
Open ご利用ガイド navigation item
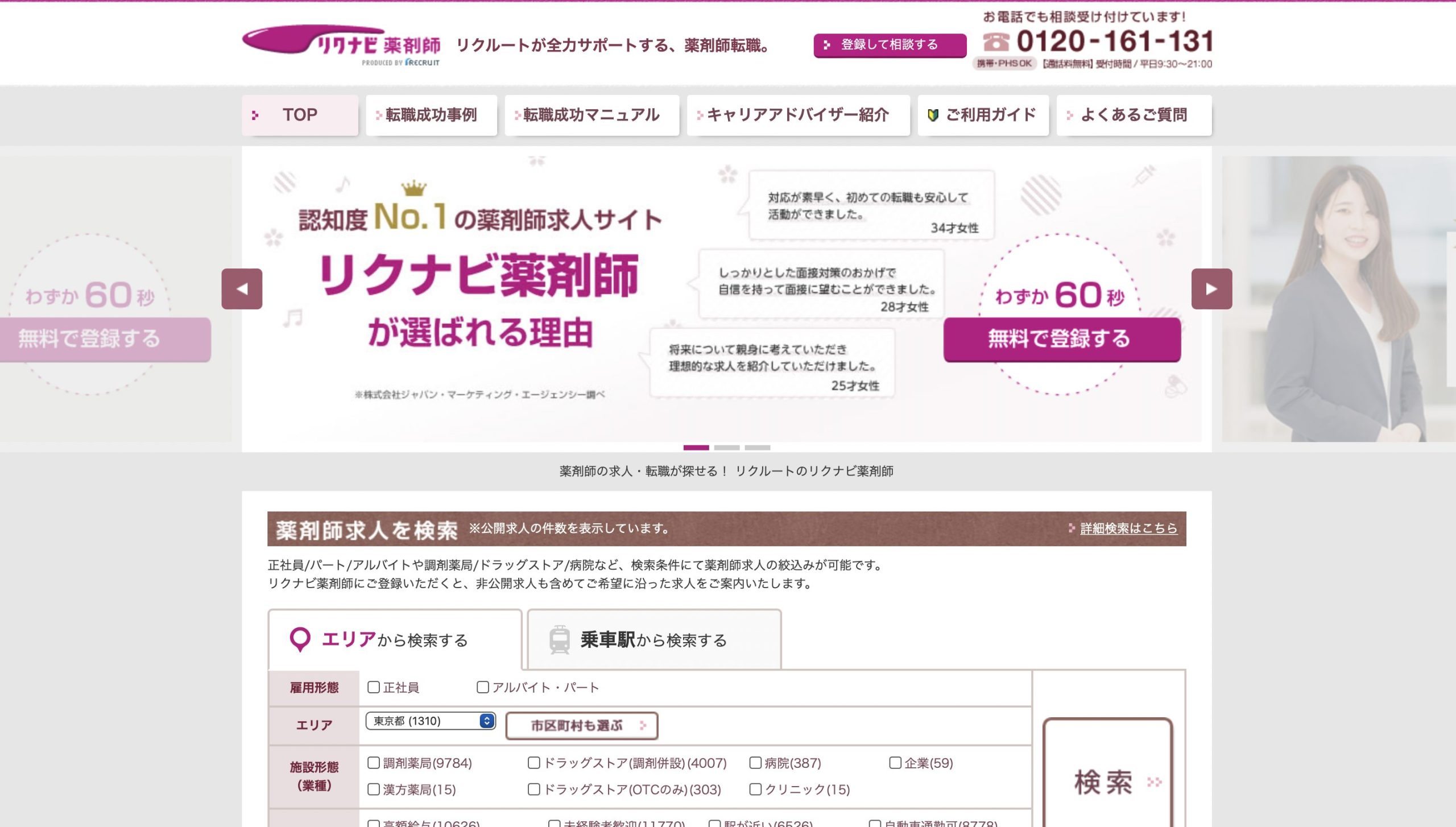(983, 115)
